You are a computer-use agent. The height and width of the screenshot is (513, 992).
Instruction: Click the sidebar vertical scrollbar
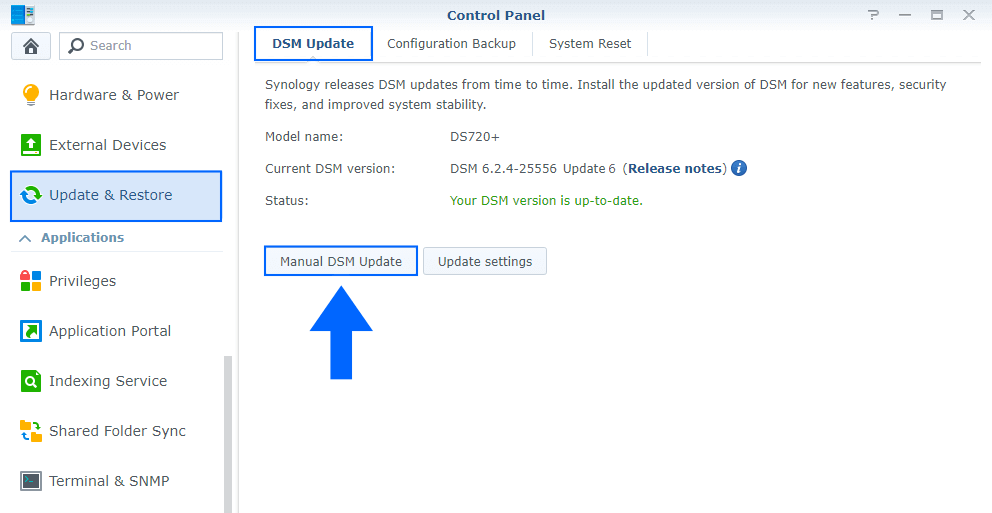tap(228, 434)
